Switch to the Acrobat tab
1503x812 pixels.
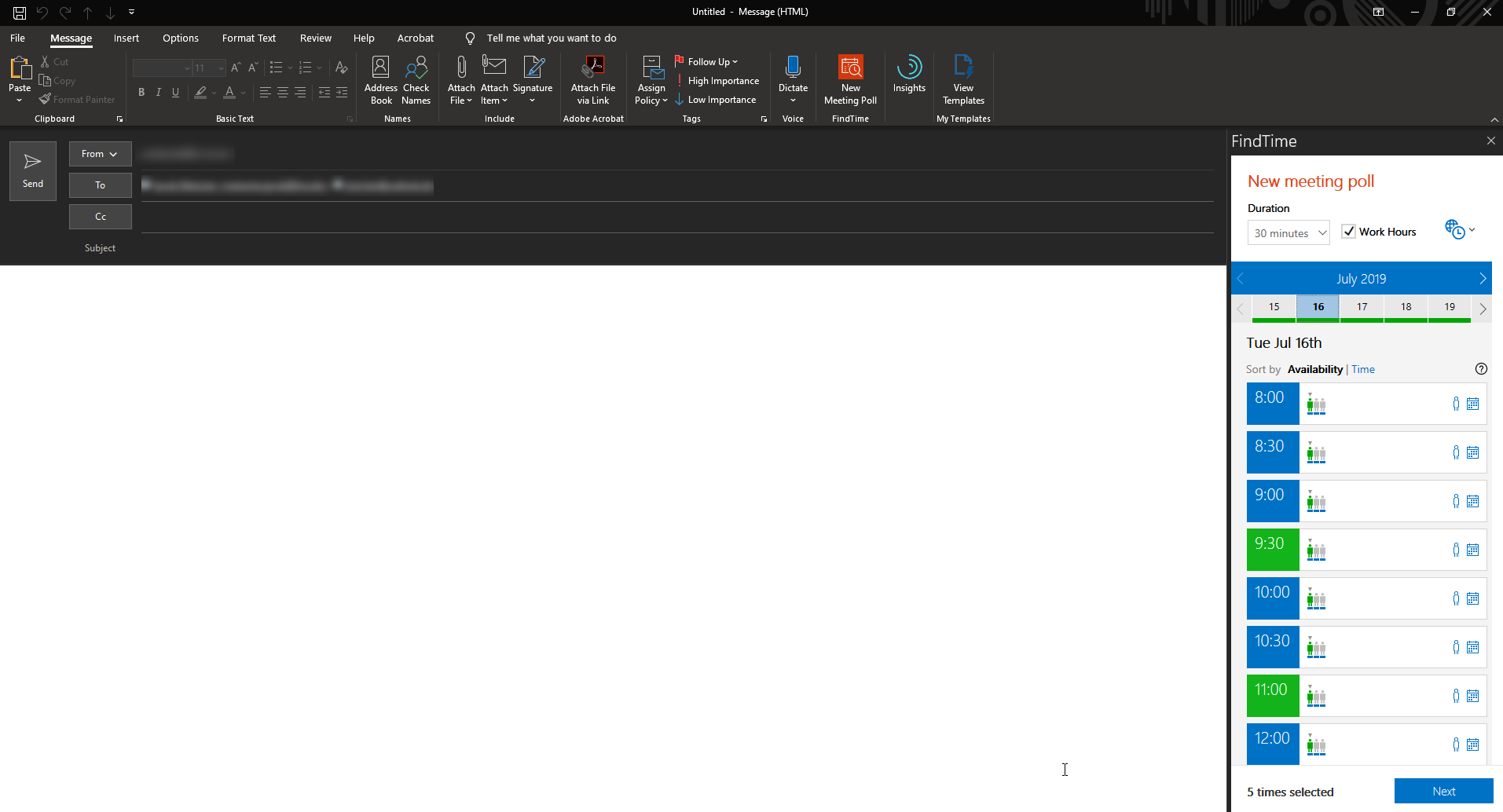416,38
